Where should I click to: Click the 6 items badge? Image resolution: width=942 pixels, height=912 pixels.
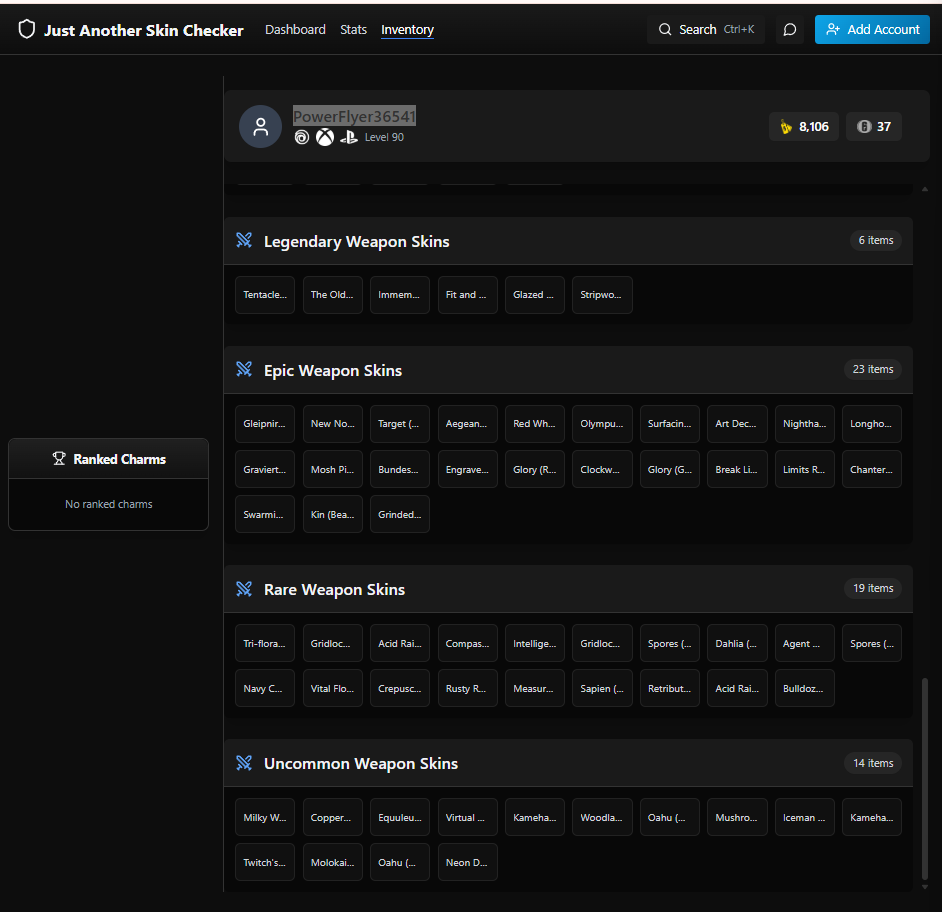coord(875,240)
